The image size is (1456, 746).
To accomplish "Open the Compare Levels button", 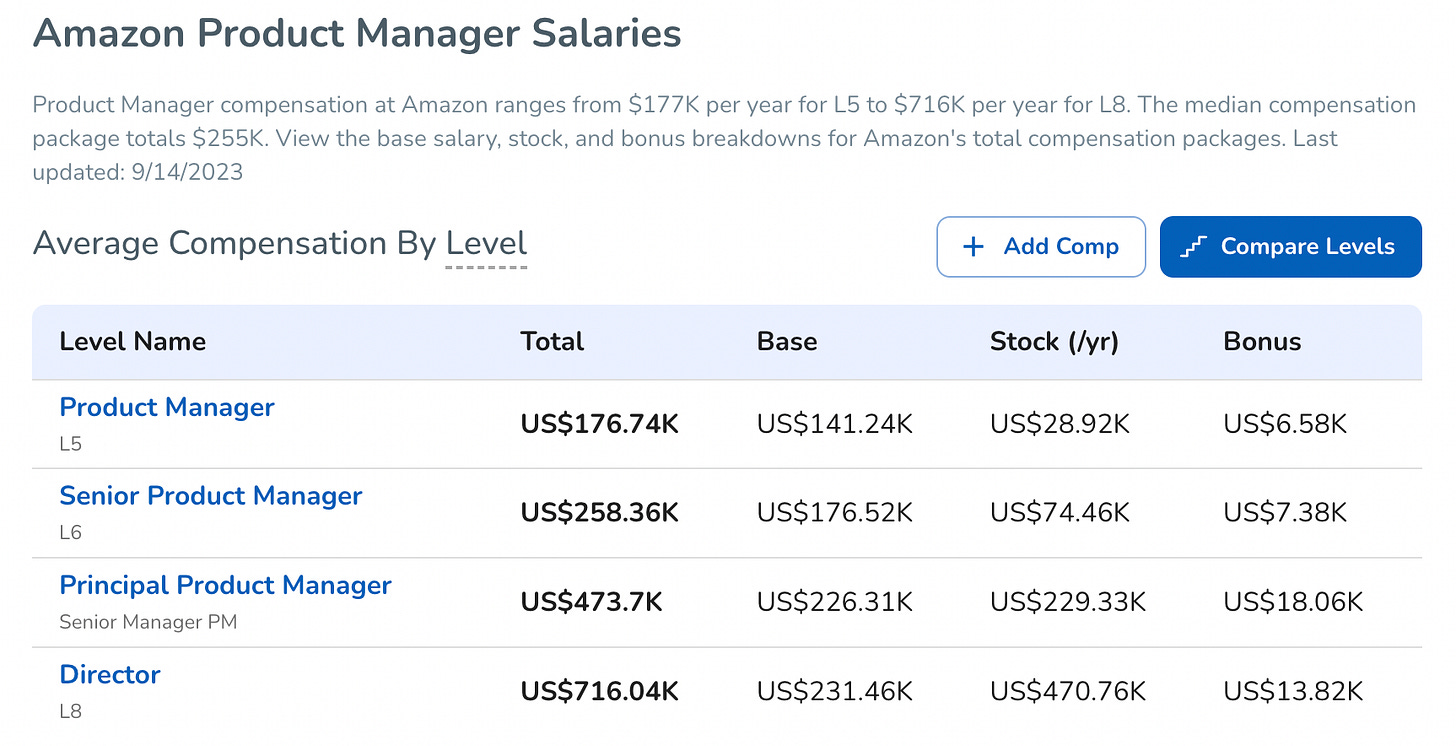I will click(x=1291, y=247).
